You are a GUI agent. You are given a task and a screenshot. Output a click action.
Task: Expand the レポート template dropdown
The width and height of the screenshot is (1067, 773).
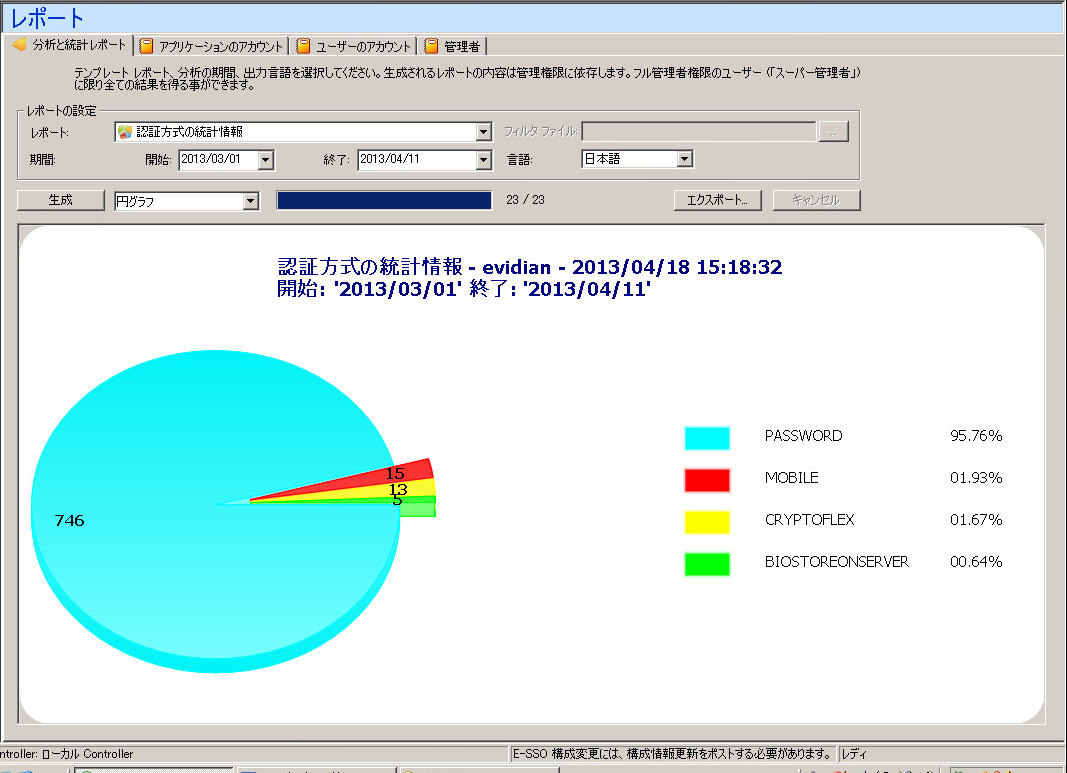pos(484,131)
